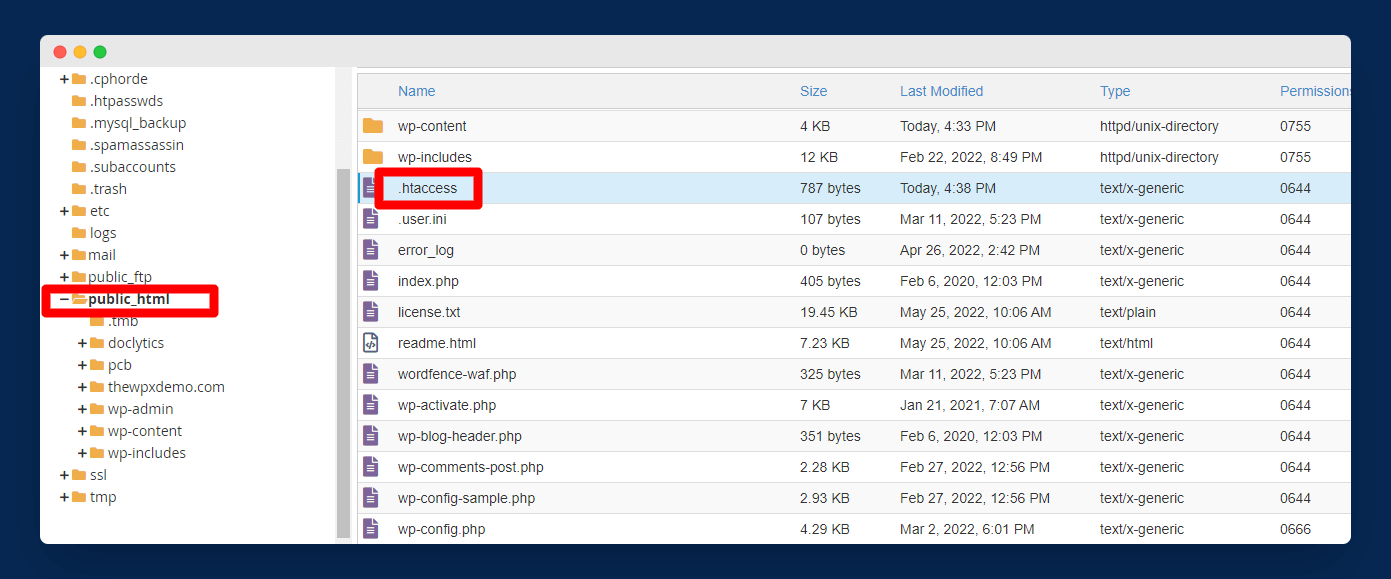
Task: Select the .htaccess file row
Action: click(428, 188)
